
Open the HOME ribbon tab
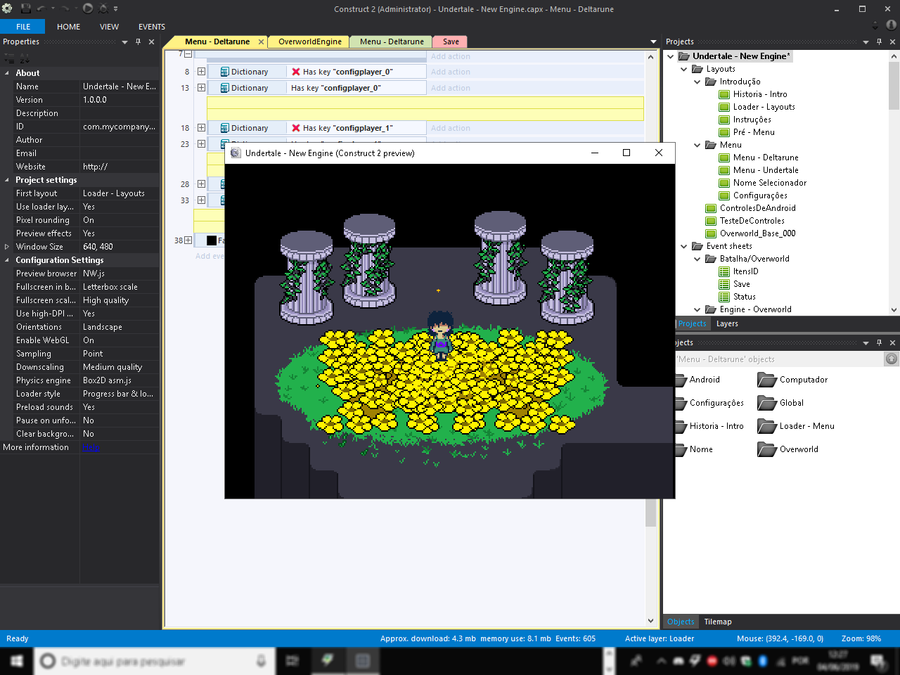point(68,26)
